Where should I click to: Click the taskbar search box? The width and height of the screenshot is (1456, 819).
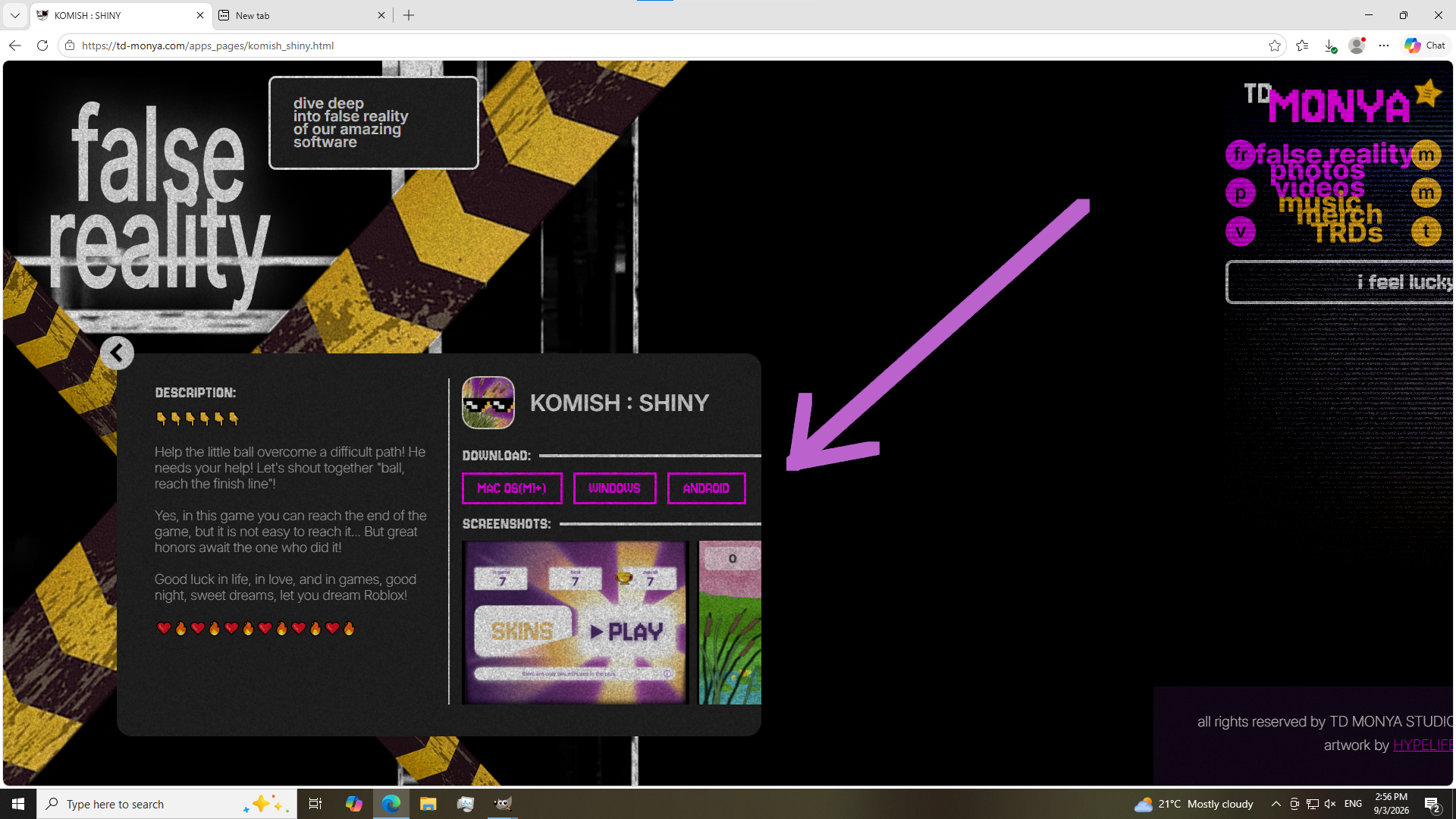(167, 804)
